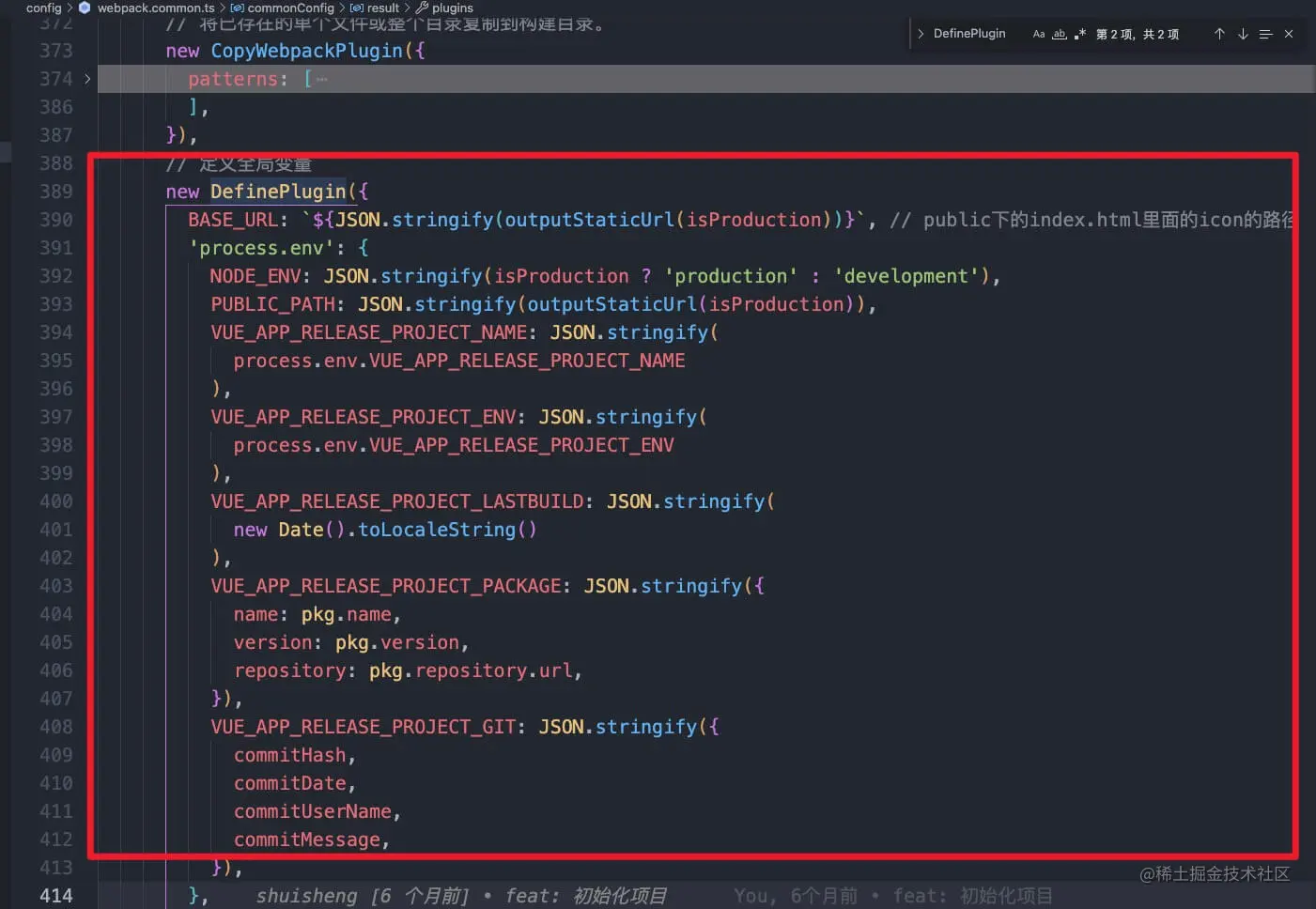Screen dimensions: 1316x909
Task: Click NODE_ENV key on line 392
Action: pos(255,276)
